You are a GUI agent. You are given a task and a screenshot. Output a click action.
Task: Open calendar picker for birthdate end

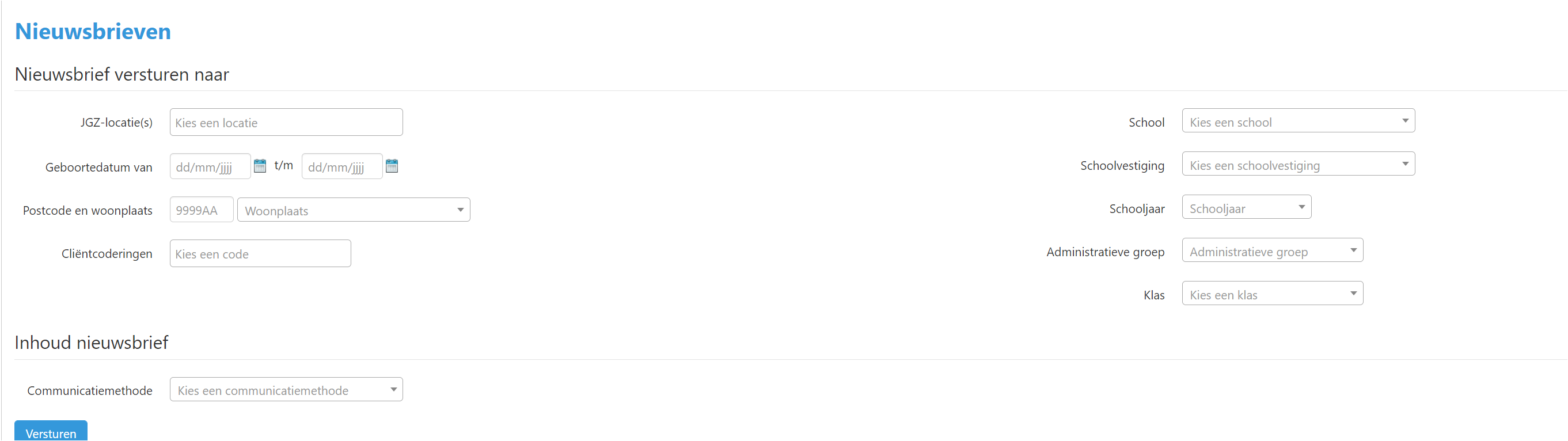(x=392, y=166)
